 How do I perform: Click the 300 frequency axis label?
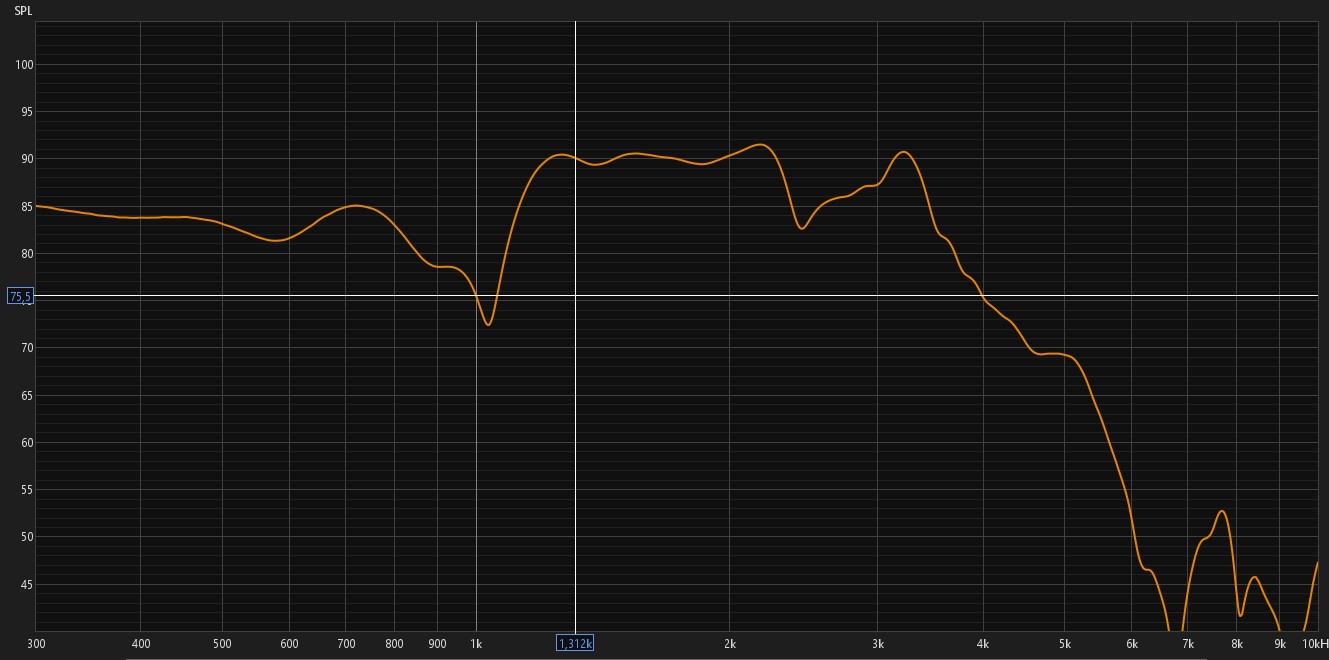coord(36,644)
